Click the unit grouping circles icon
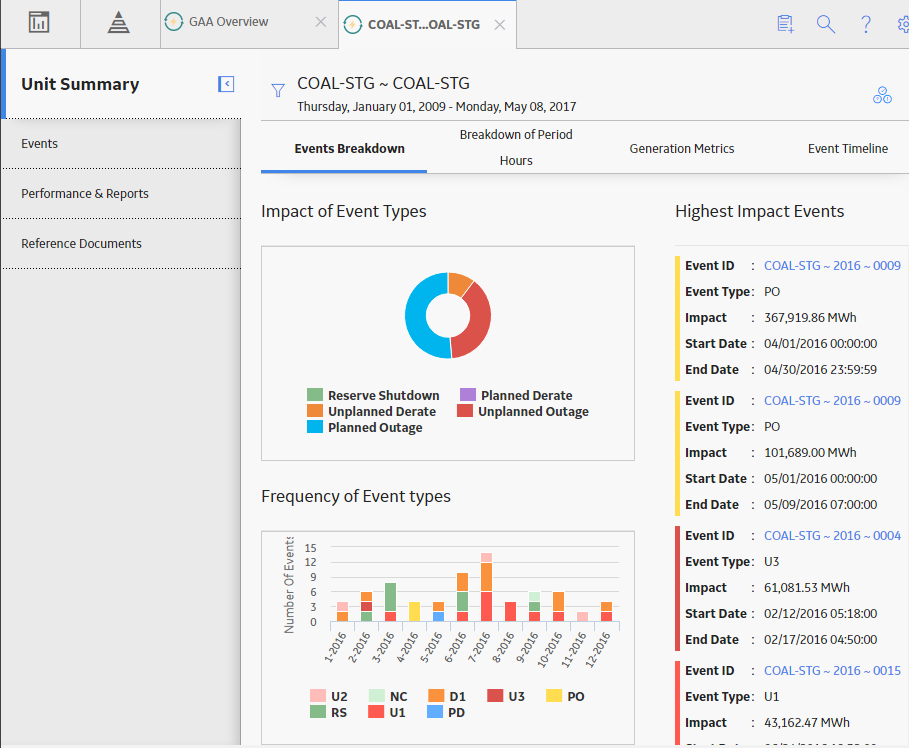 [882, 95]
